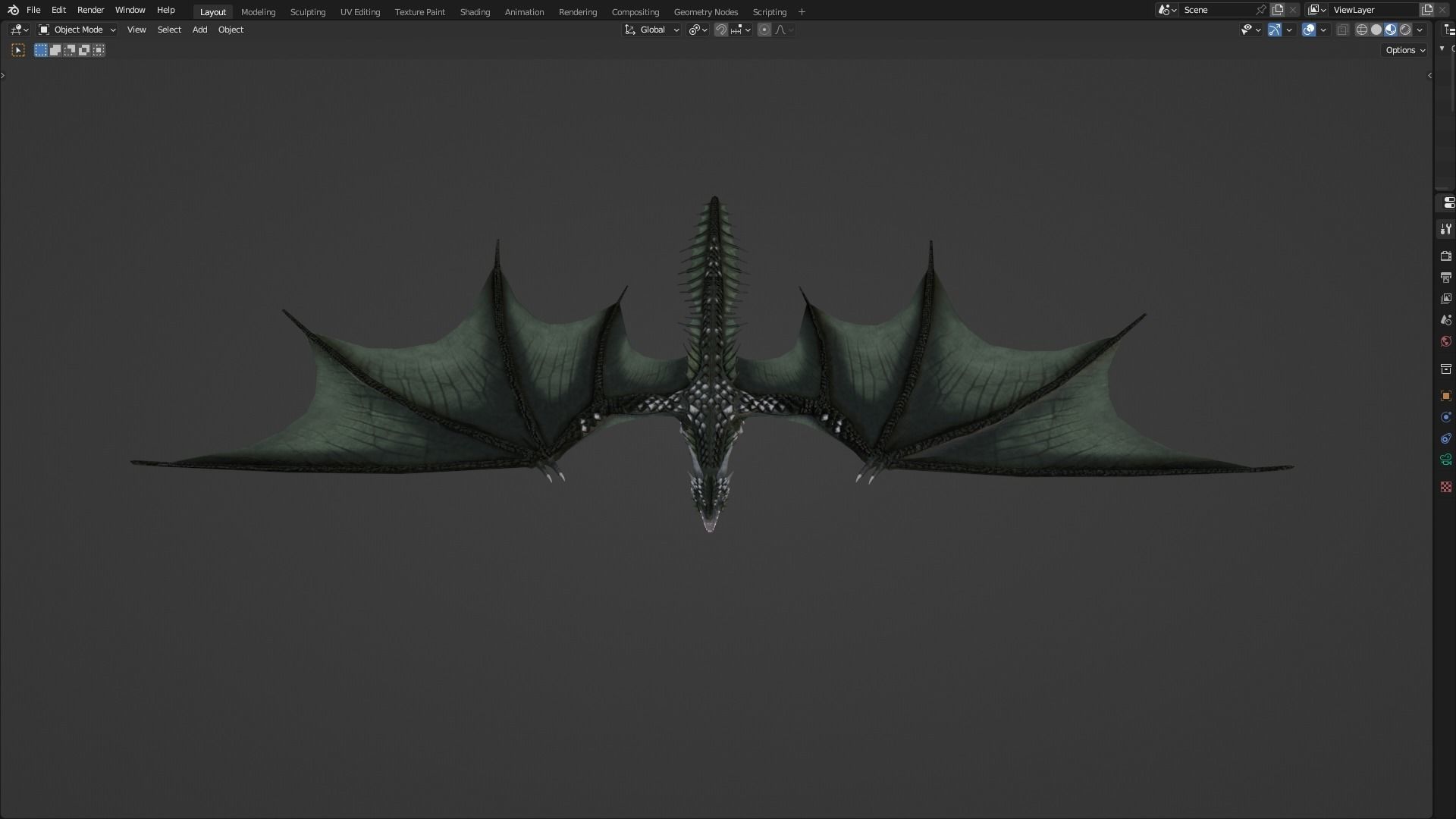Choose Set new selection mode icon

point(41,50)
